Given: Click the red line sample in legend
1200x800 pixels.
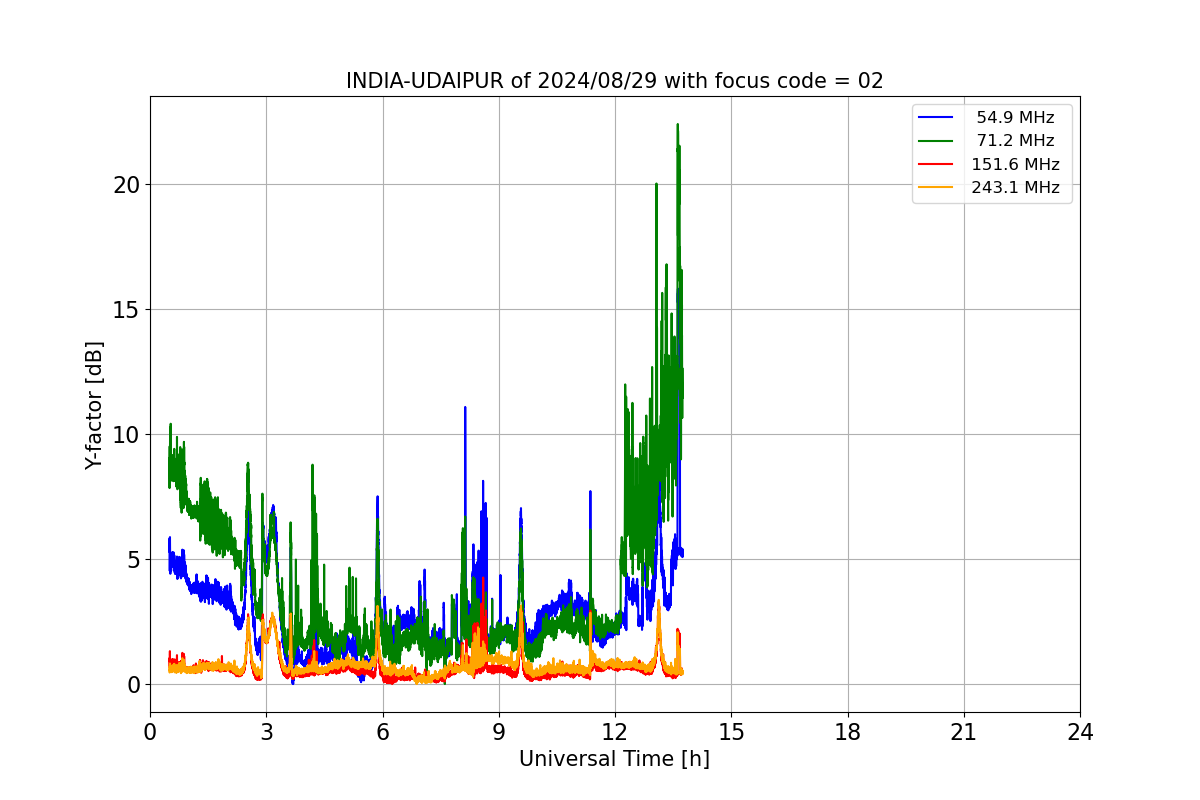Looking at the screenshot, I should click(x=937, y=164).
